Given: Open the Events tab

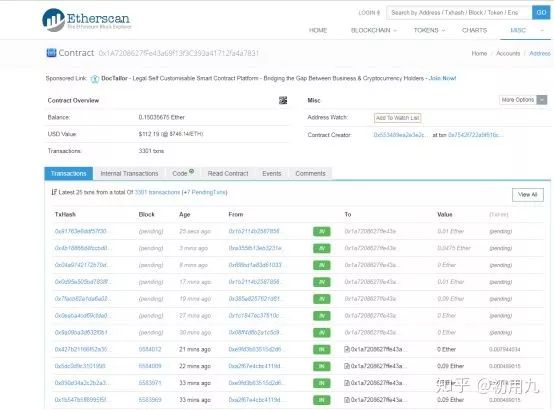Looking at the screenshot, I should coord(271,174).
